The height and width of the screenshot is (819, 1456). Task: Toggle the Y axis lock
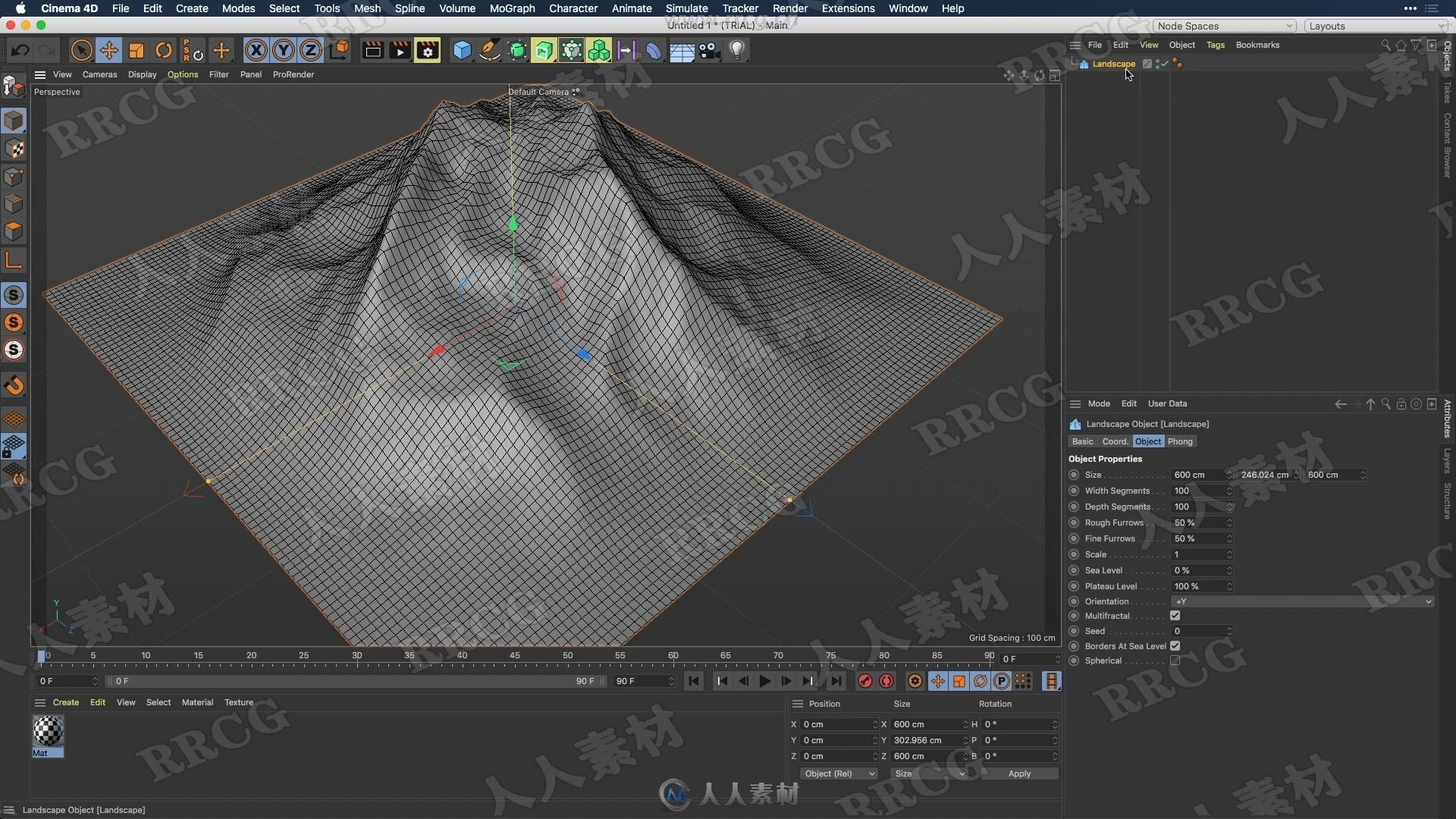pyautogui.click(x=284, y=51)
